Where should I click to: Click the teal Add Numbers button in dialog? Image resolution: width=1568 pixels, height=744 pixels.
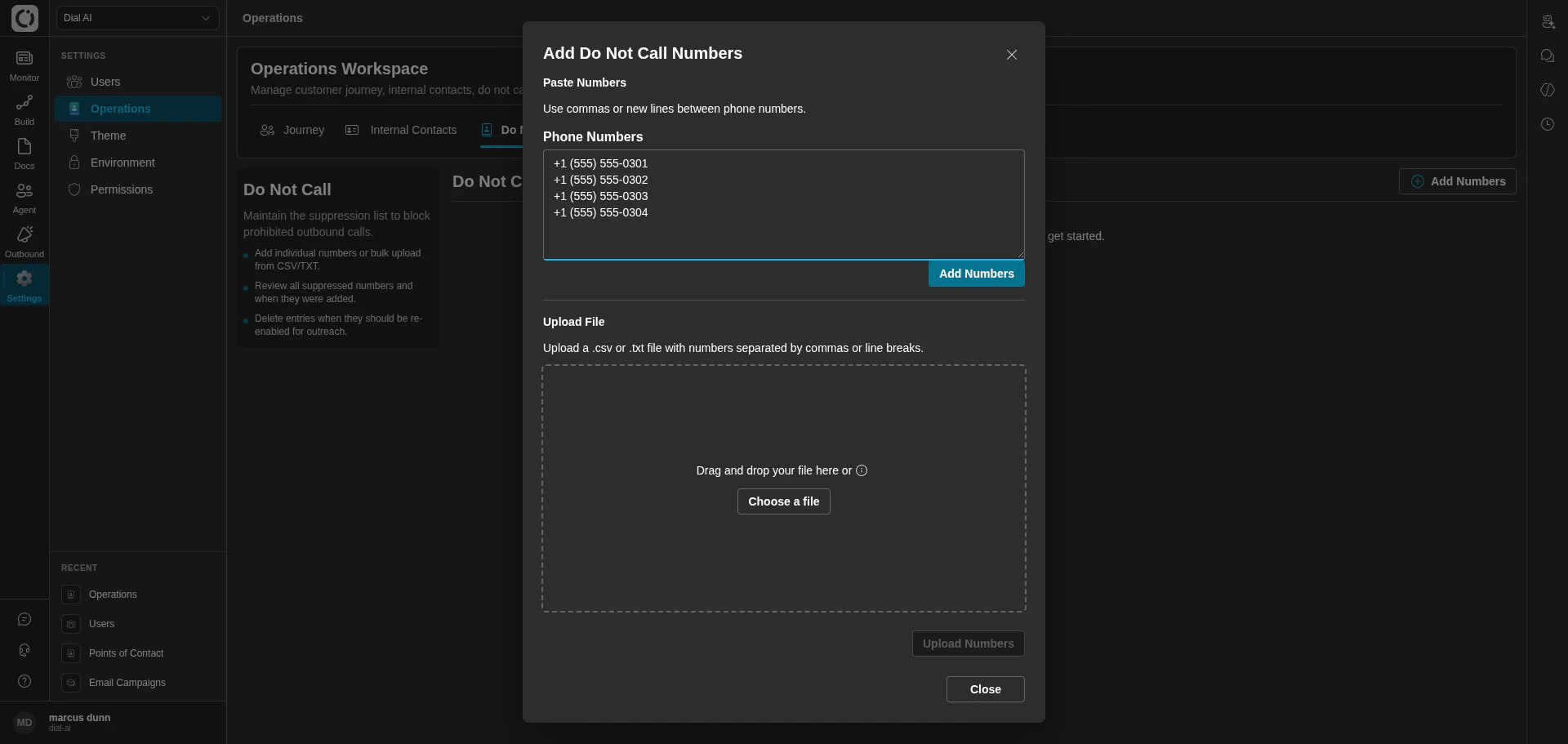click(x=977, y=274)
